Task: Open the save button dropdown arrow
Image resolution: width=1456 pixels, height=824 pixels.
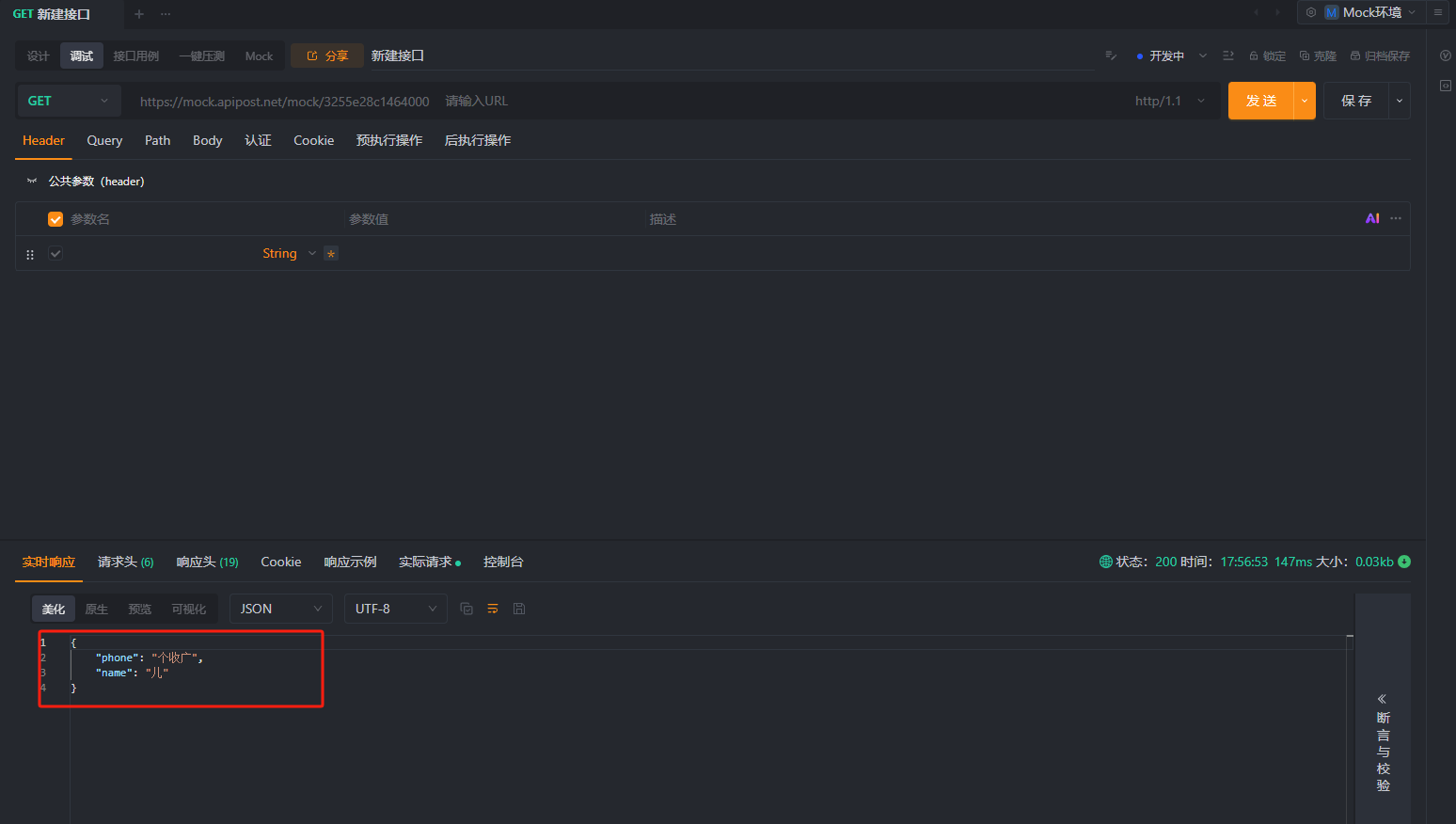Action: [x=1400, y=101]
